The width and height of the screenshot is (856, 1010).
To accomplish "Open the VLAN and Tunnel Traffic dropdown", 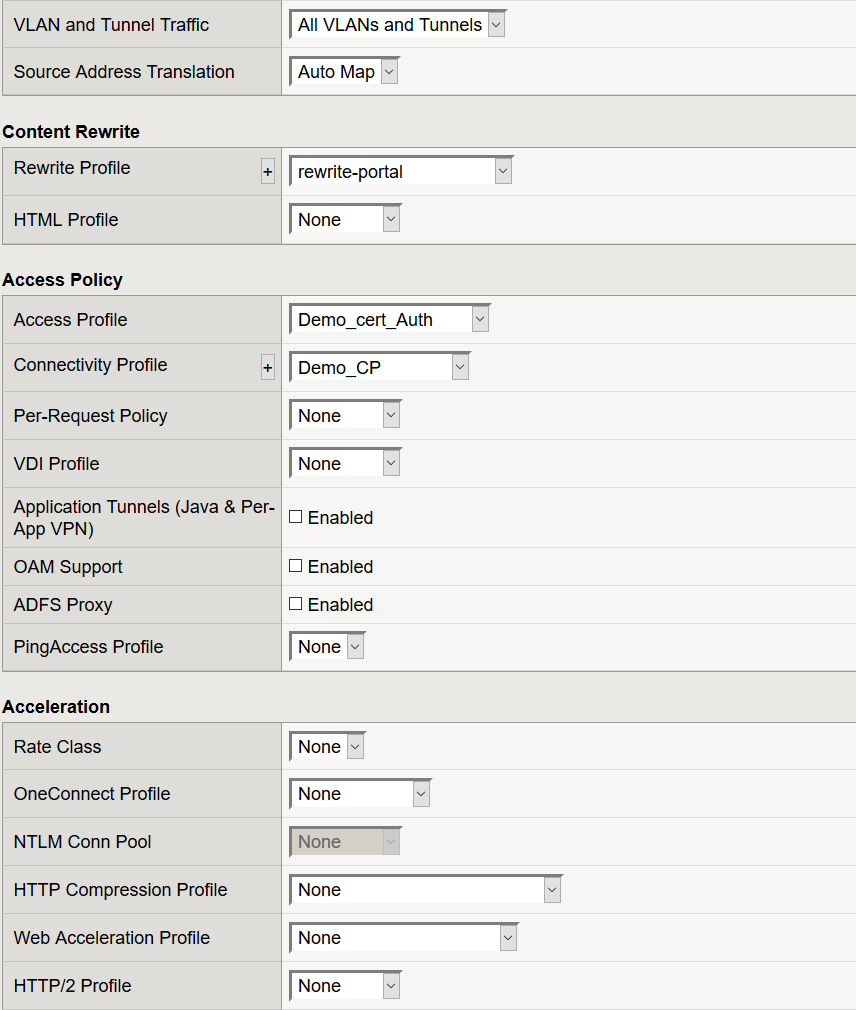I will pos(398,24).
